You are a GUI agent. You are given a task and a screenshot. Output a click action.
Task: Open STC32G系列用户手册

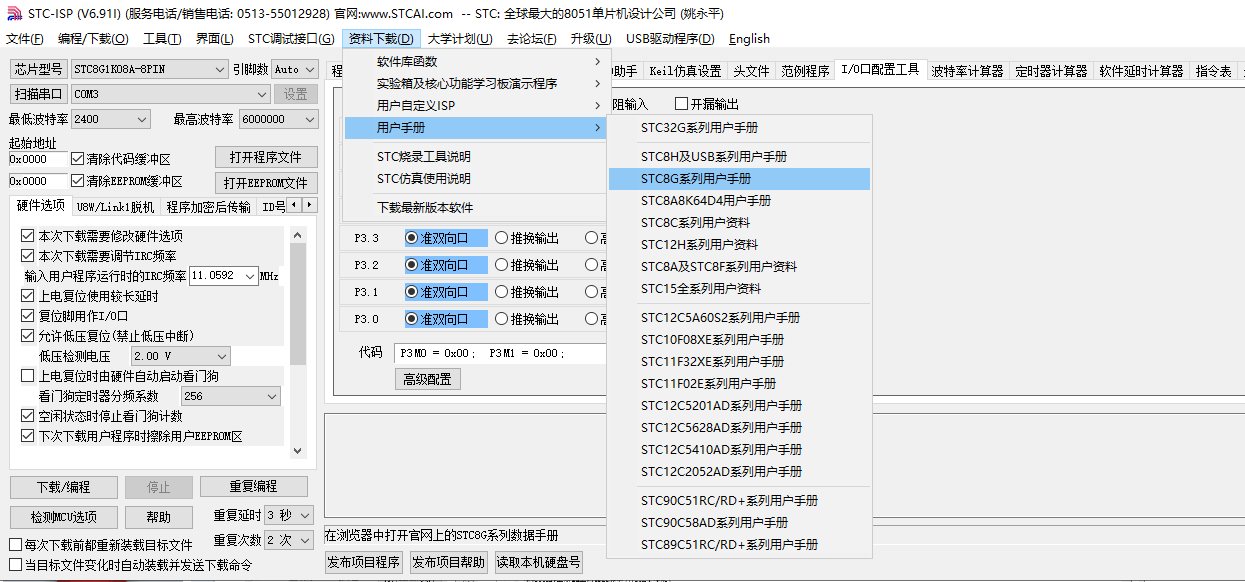739,128
